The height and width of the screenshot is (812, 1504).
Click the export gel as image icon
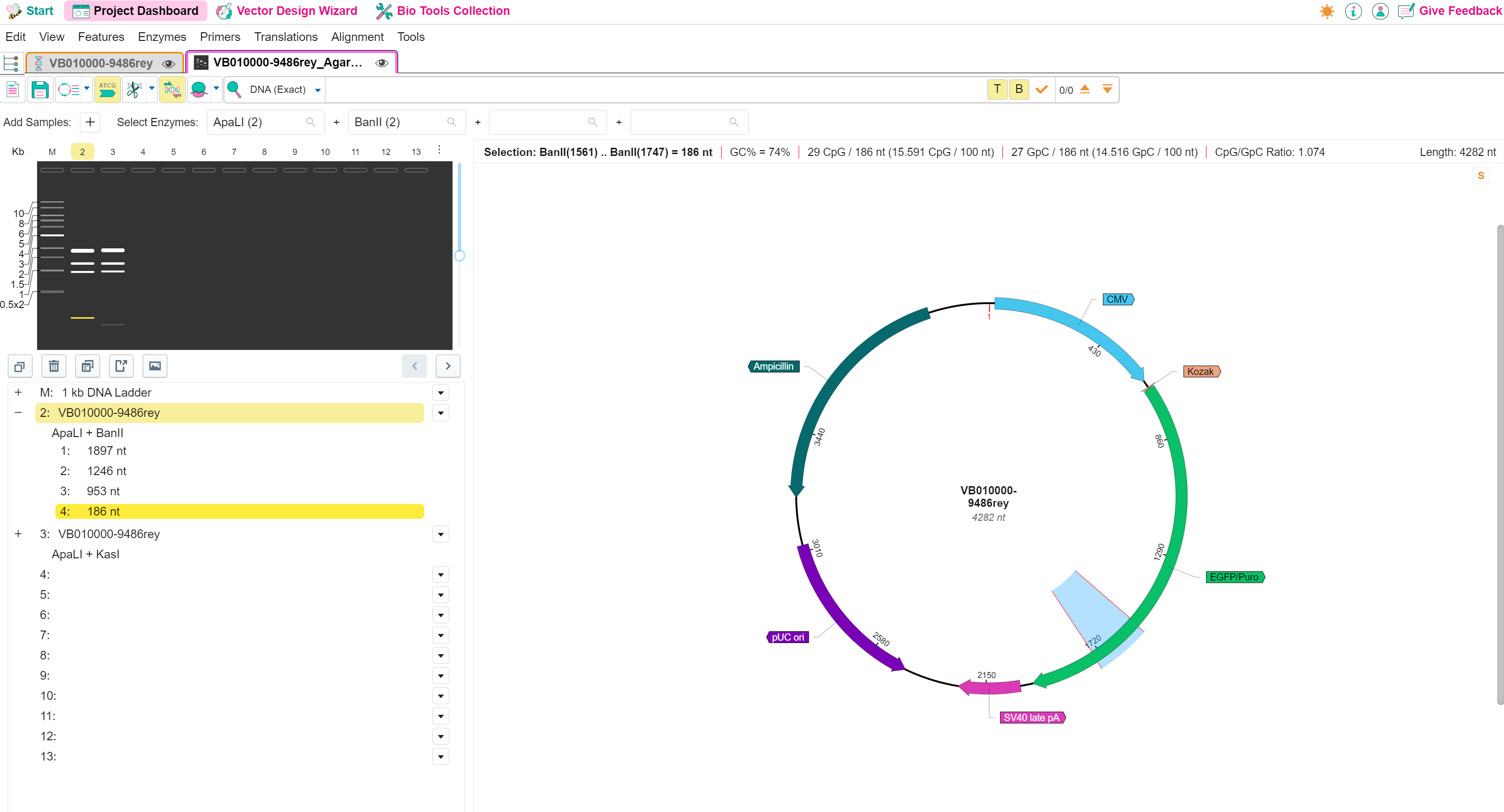(x=155, y=366)
